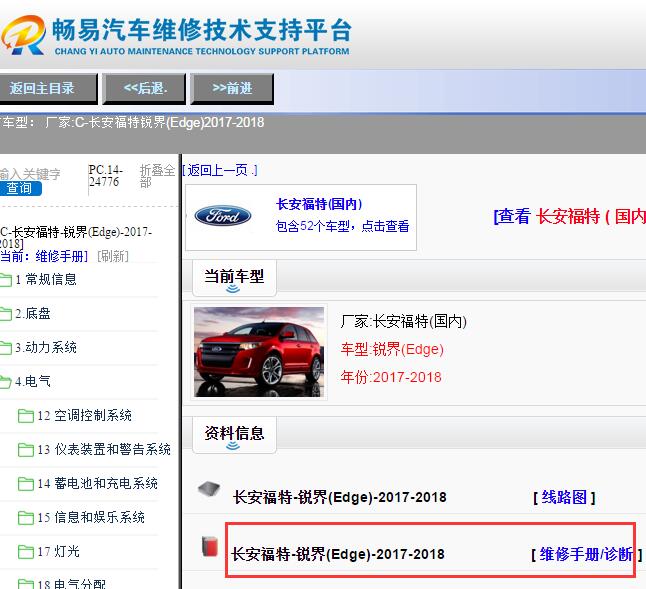
Task: Click the 年份:2017-2018 text
Action: click(x=391, y=377)
